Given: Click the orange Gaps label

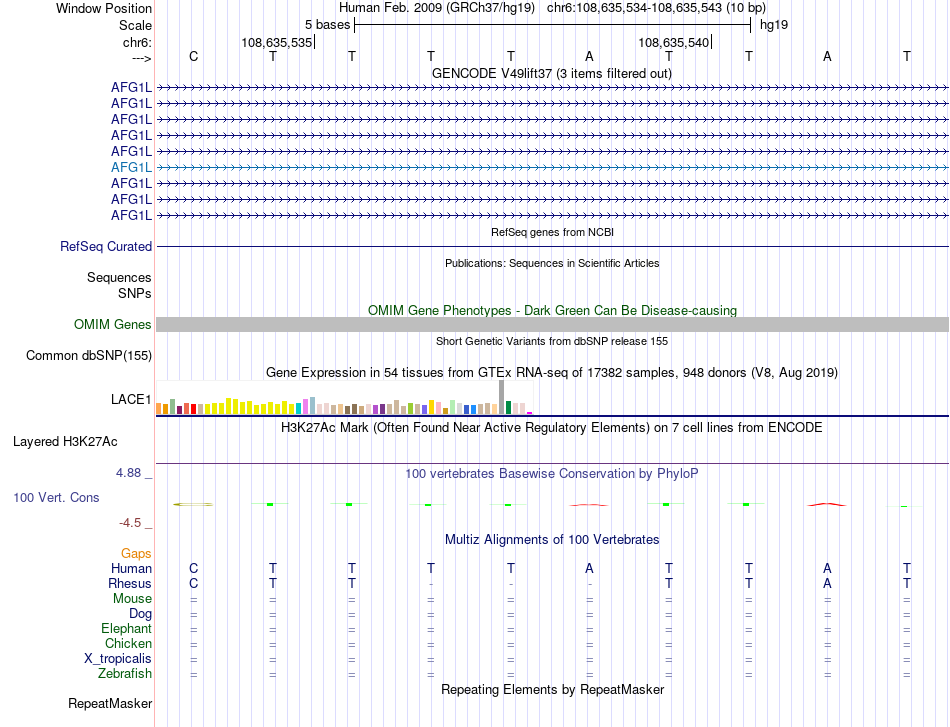Looking at the screenshot, I should [136, 553].
